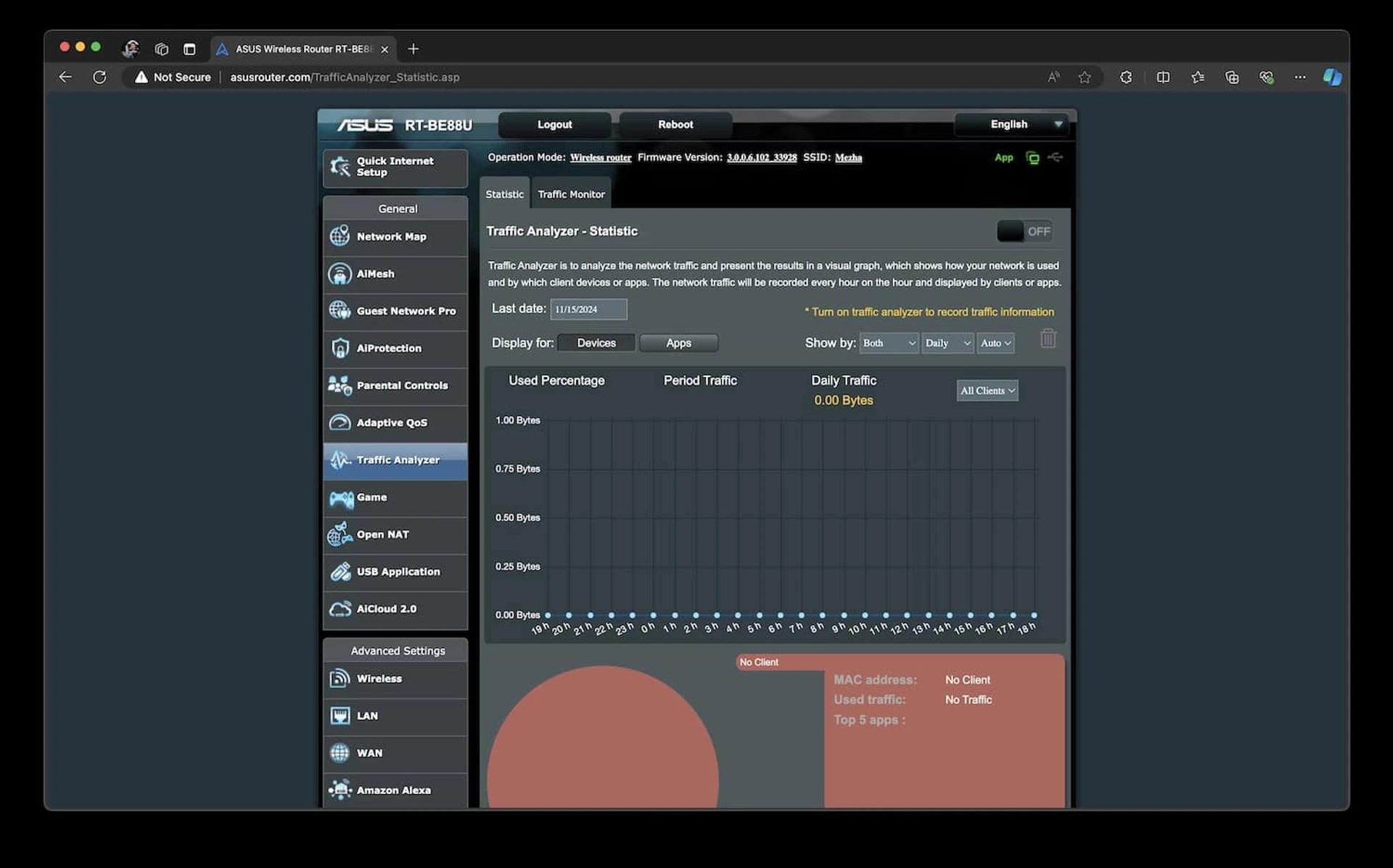Image resolution: width=1393 pixels, height=868 pixels.
Task: Click the 0h data point on graph
Action: pyautogui.click(x=654, y=615)
